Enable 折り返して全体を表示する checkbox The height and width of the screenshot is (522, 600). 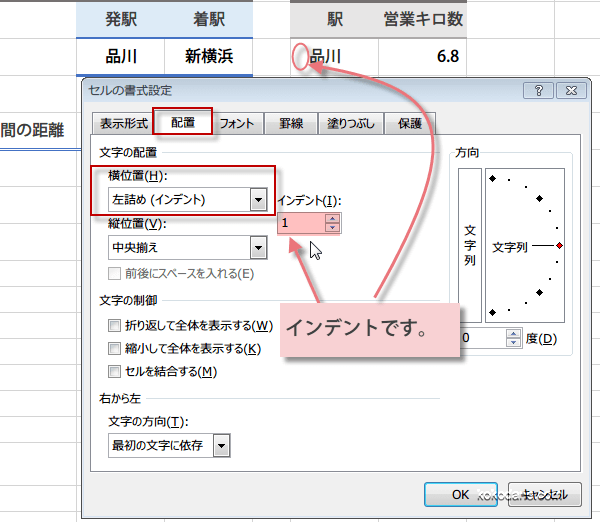[114, 326]
